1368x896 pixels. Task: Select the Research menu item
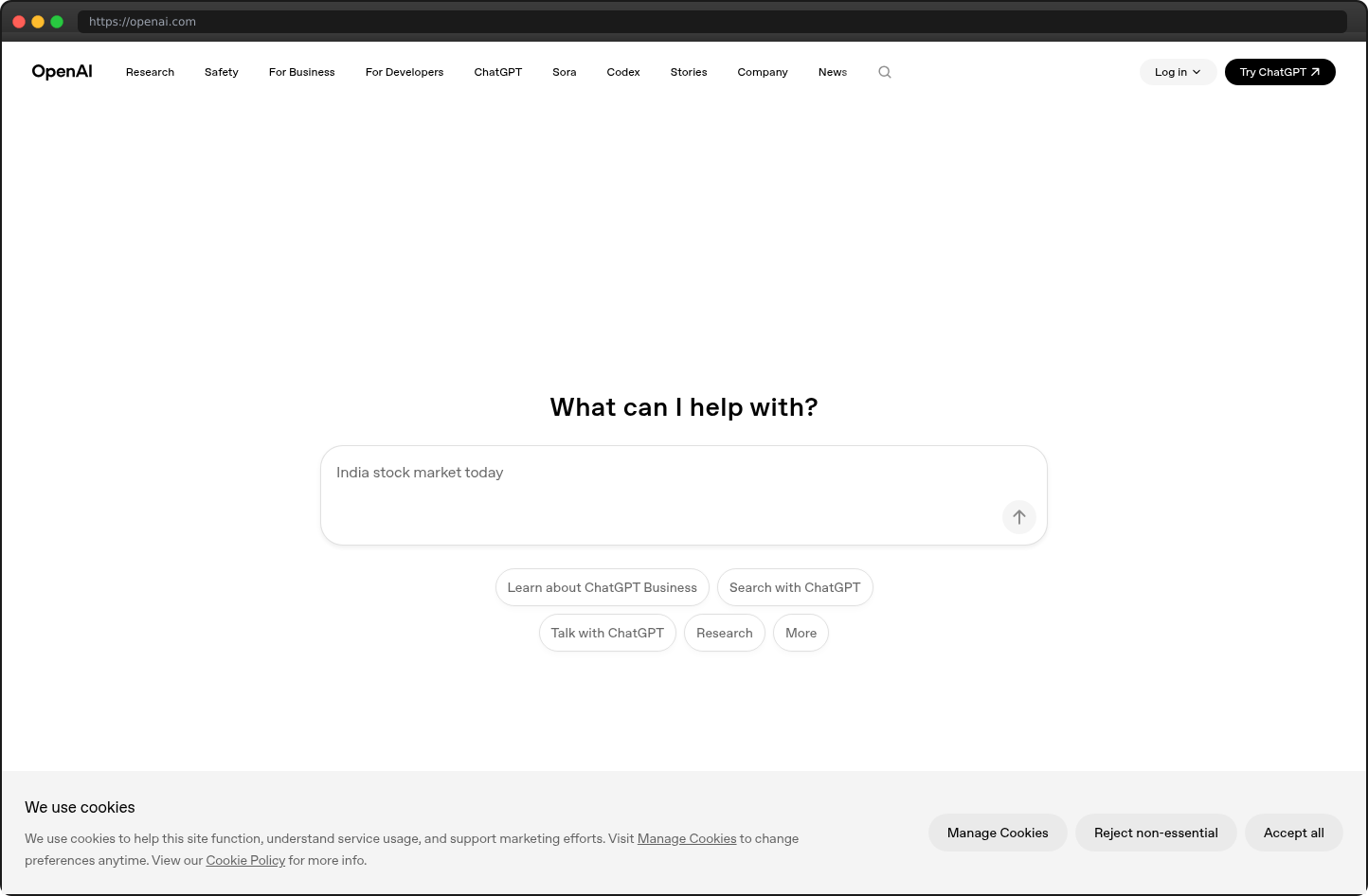150,72
